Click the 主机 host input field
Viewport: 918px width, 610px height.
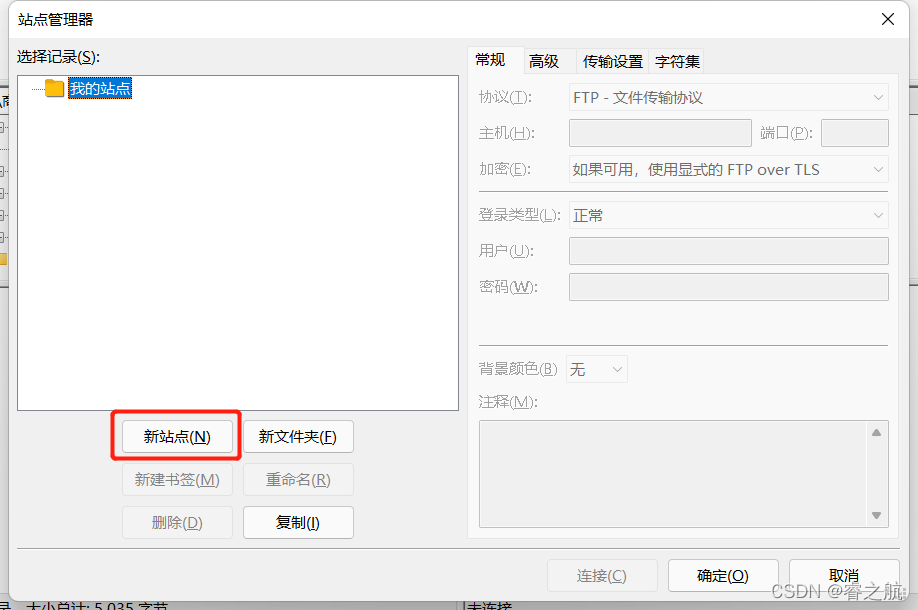pyautogui.click(x=660, y=132)
